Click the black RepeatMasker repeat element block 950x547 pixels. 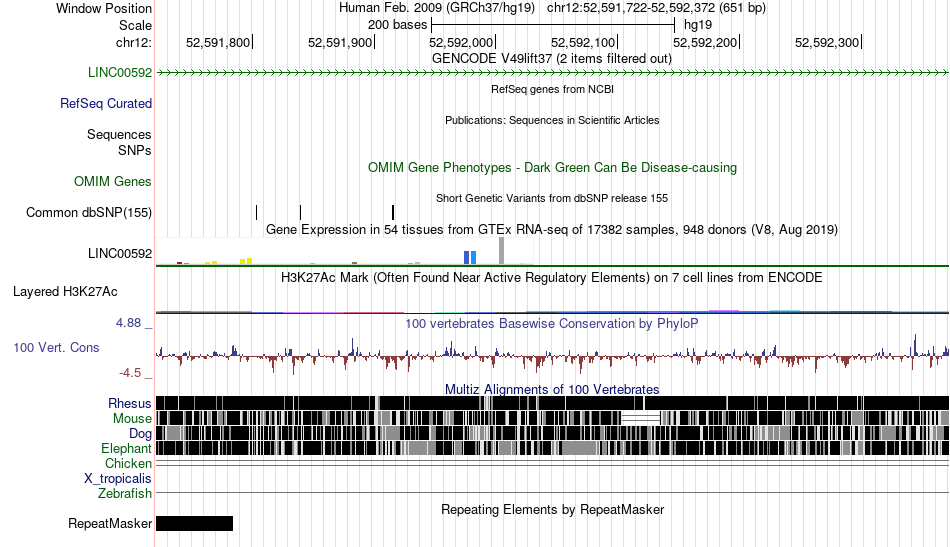point(194,523)
